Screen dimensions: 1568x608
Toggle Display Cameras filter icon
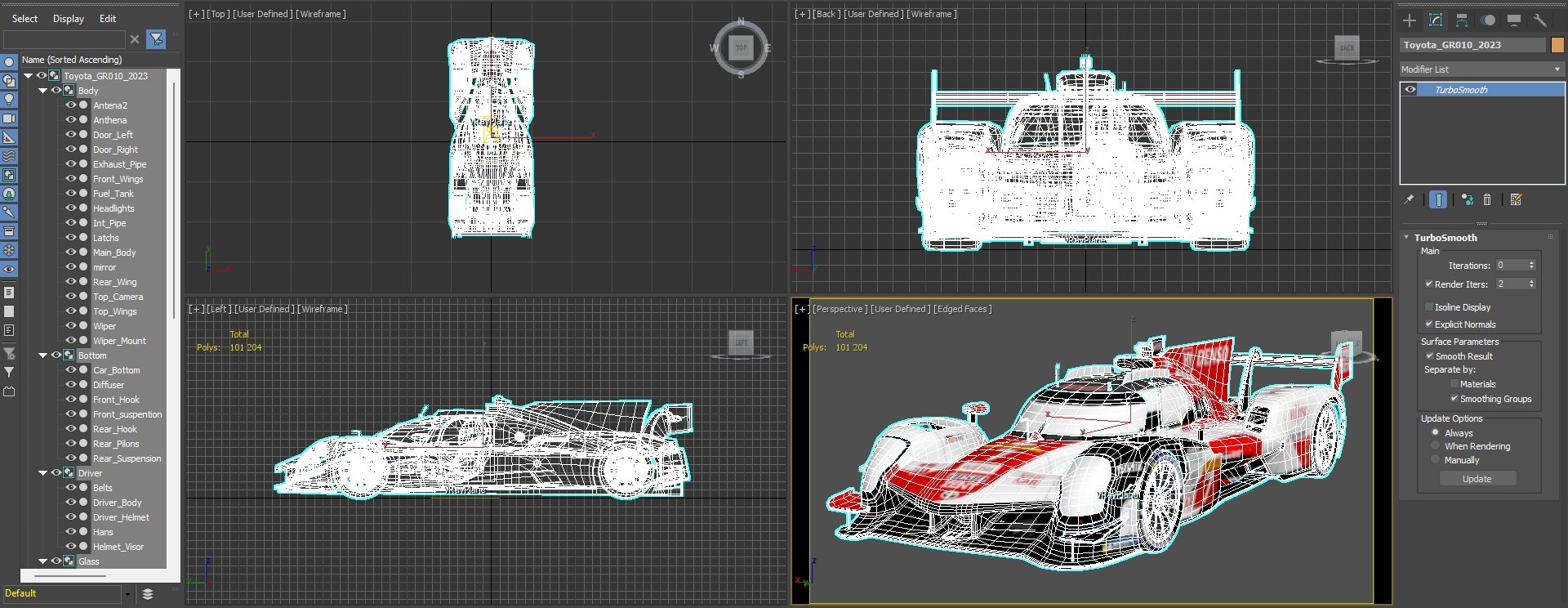[9, 118]
